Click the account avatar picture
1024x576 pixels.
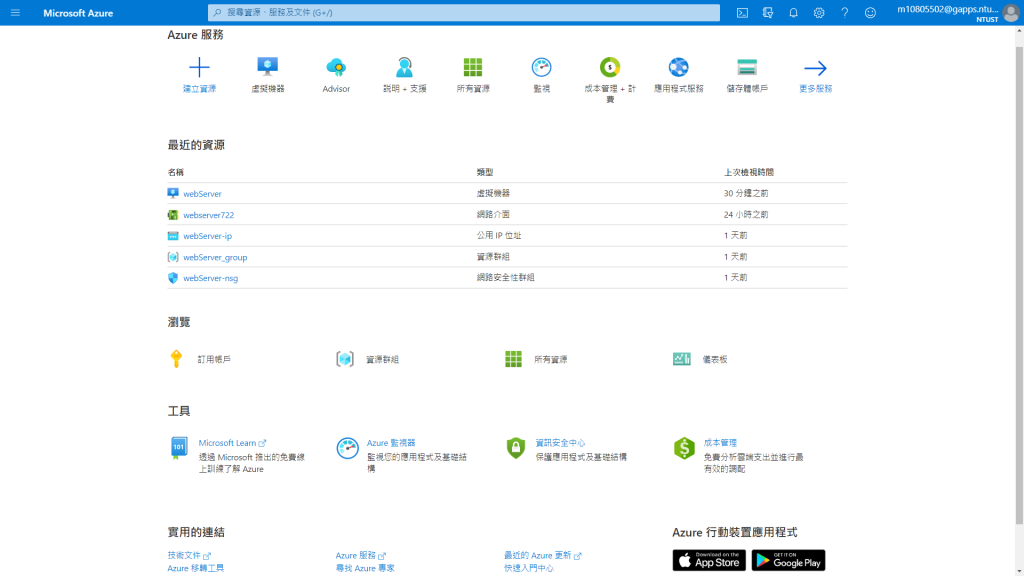pos(1011,13)
